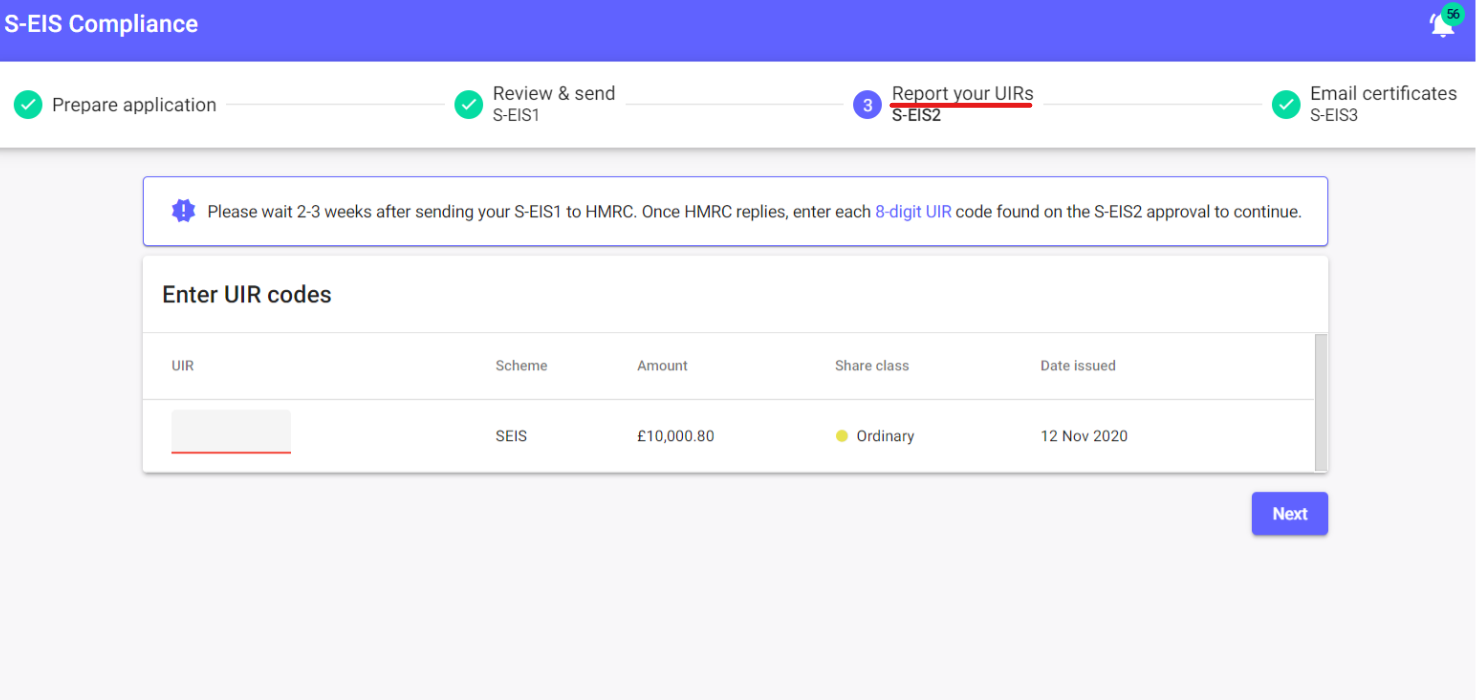Select Report your UIRs step

[963, 93]
